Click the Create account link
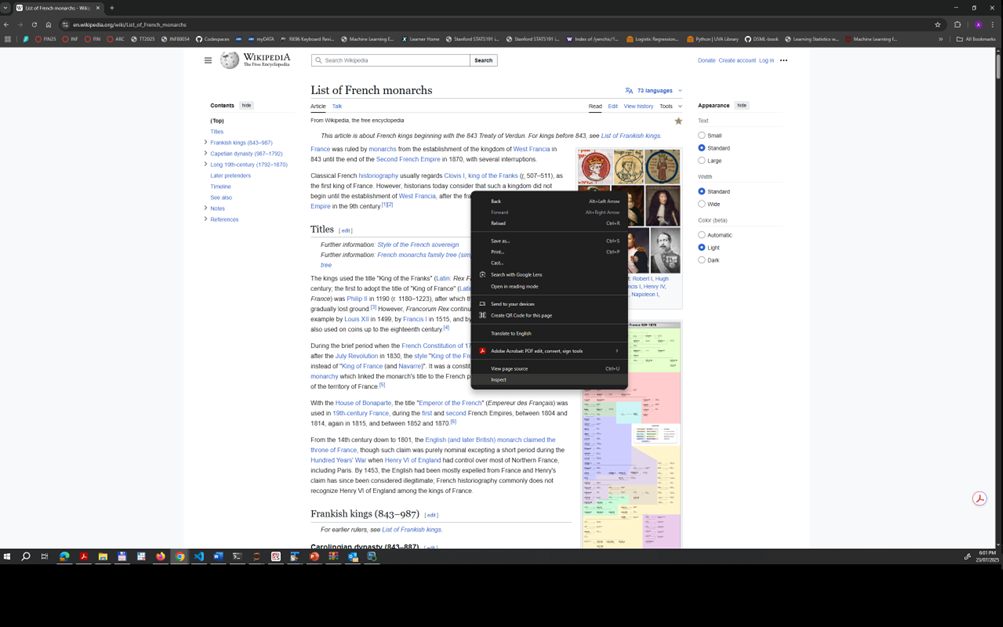 click(737, 60)
